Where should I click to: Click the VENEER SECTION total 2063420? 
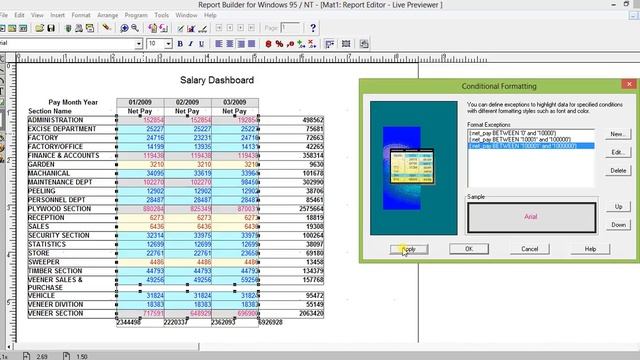311,313
